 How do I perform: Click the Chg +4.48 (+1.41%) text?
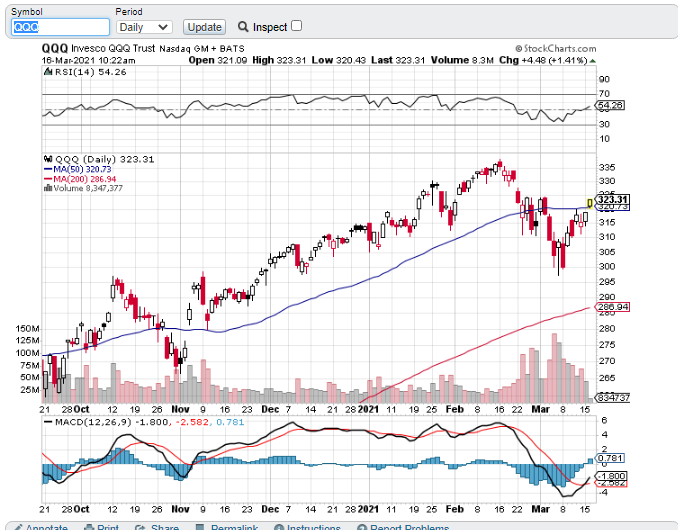(543, 60)
